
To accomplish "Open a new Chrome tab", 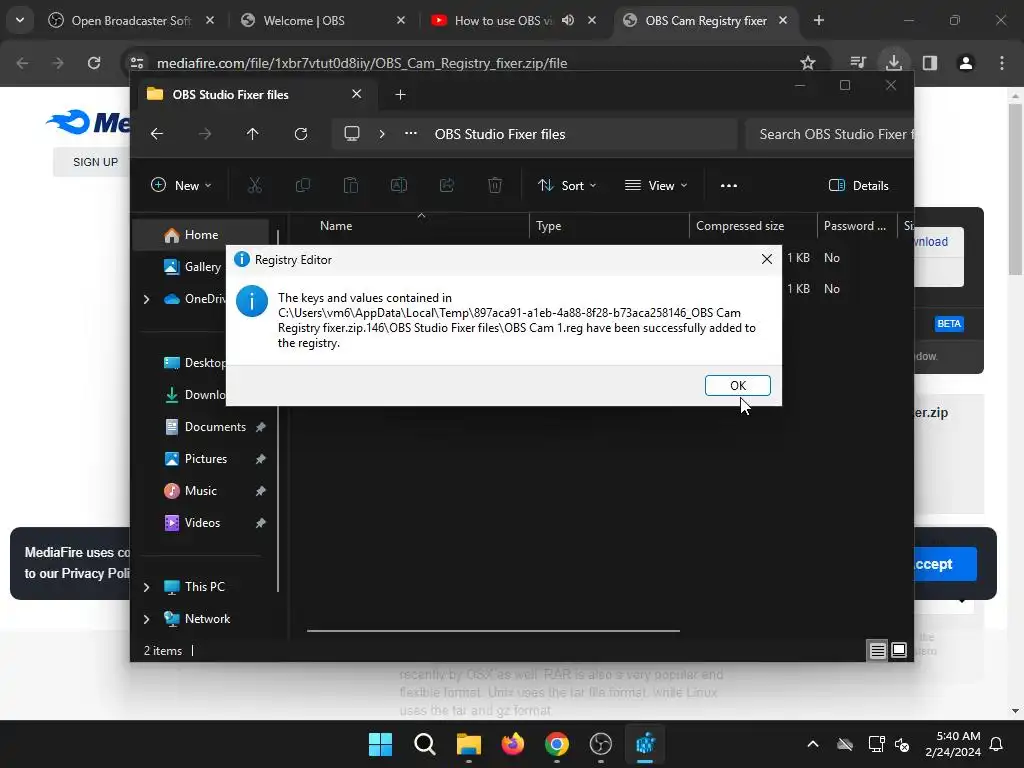I will [x=819, y=20].
